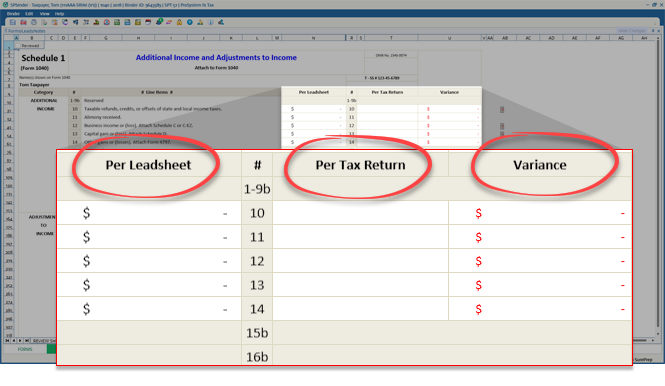
Task: Click the Hide Changes button
Action: click(x=631, y=31)
